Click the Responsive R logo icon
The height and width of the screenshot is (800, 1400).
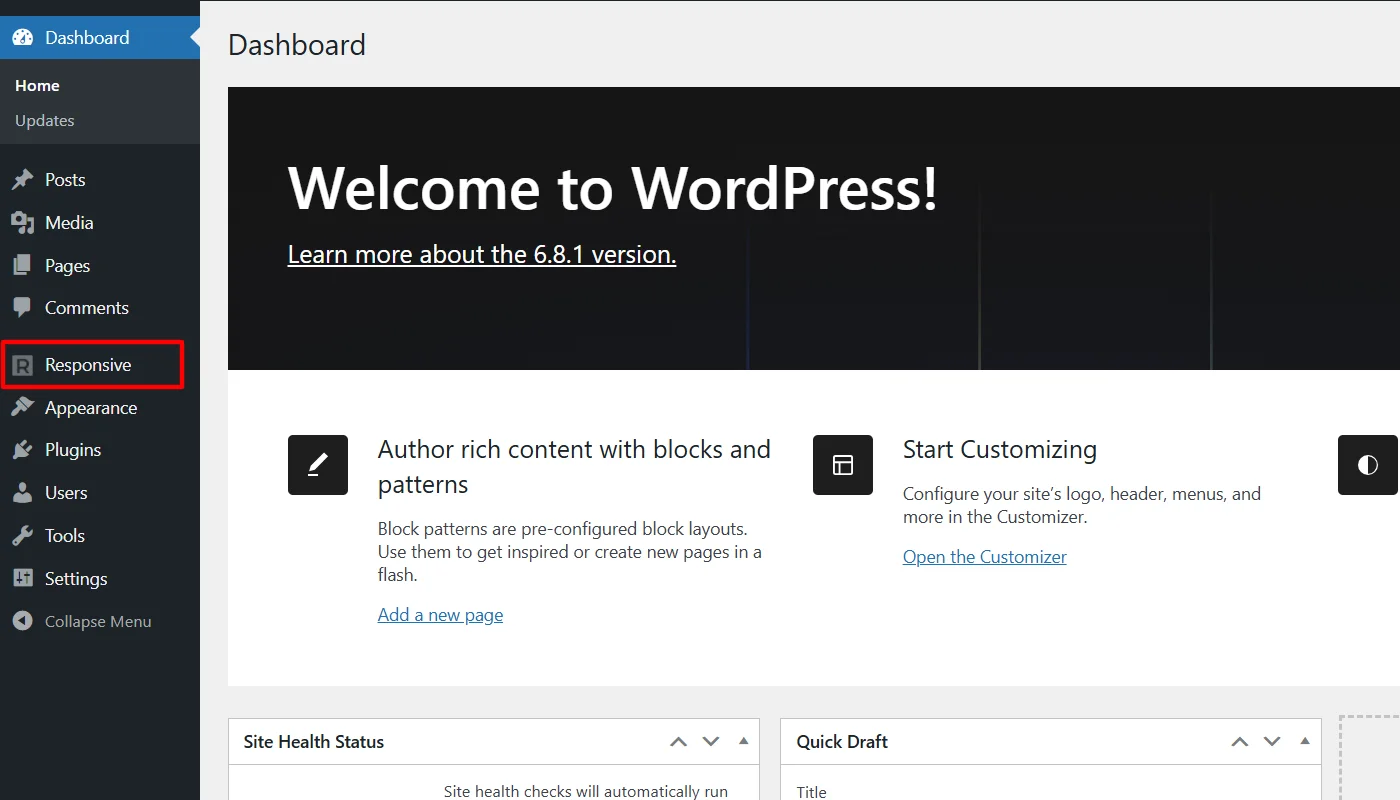click(x=22, y=365)
